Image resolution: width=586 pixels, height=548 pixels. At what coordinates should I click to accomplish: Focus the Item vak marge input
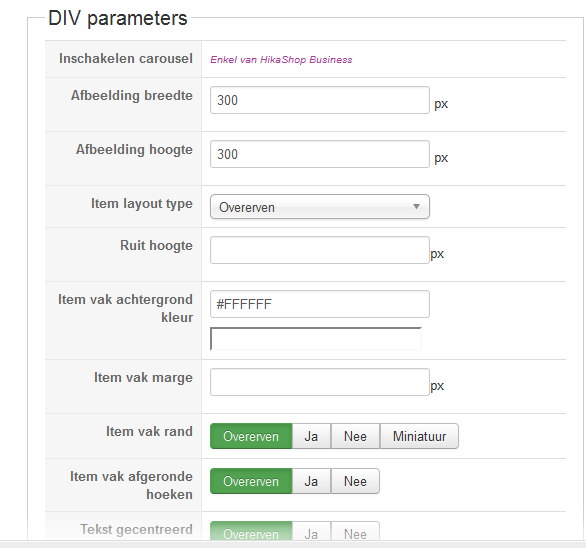coord(320,382)
